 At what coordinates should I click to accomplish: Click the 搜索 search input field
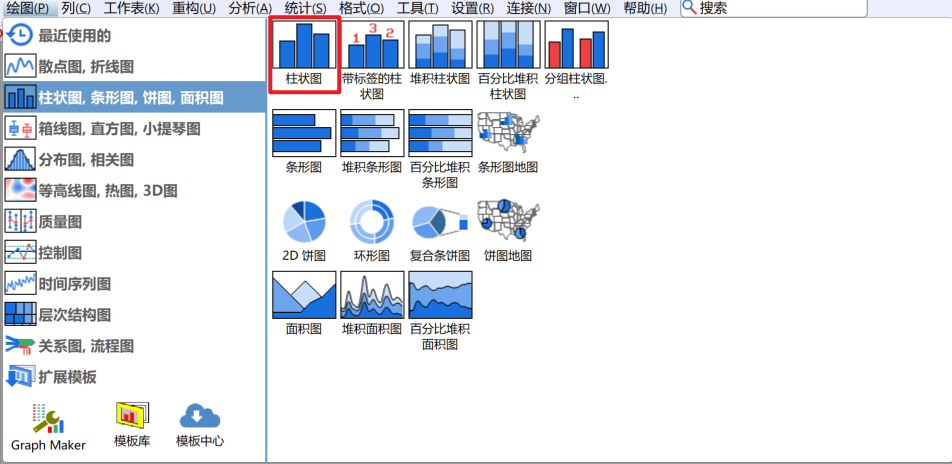775,8
